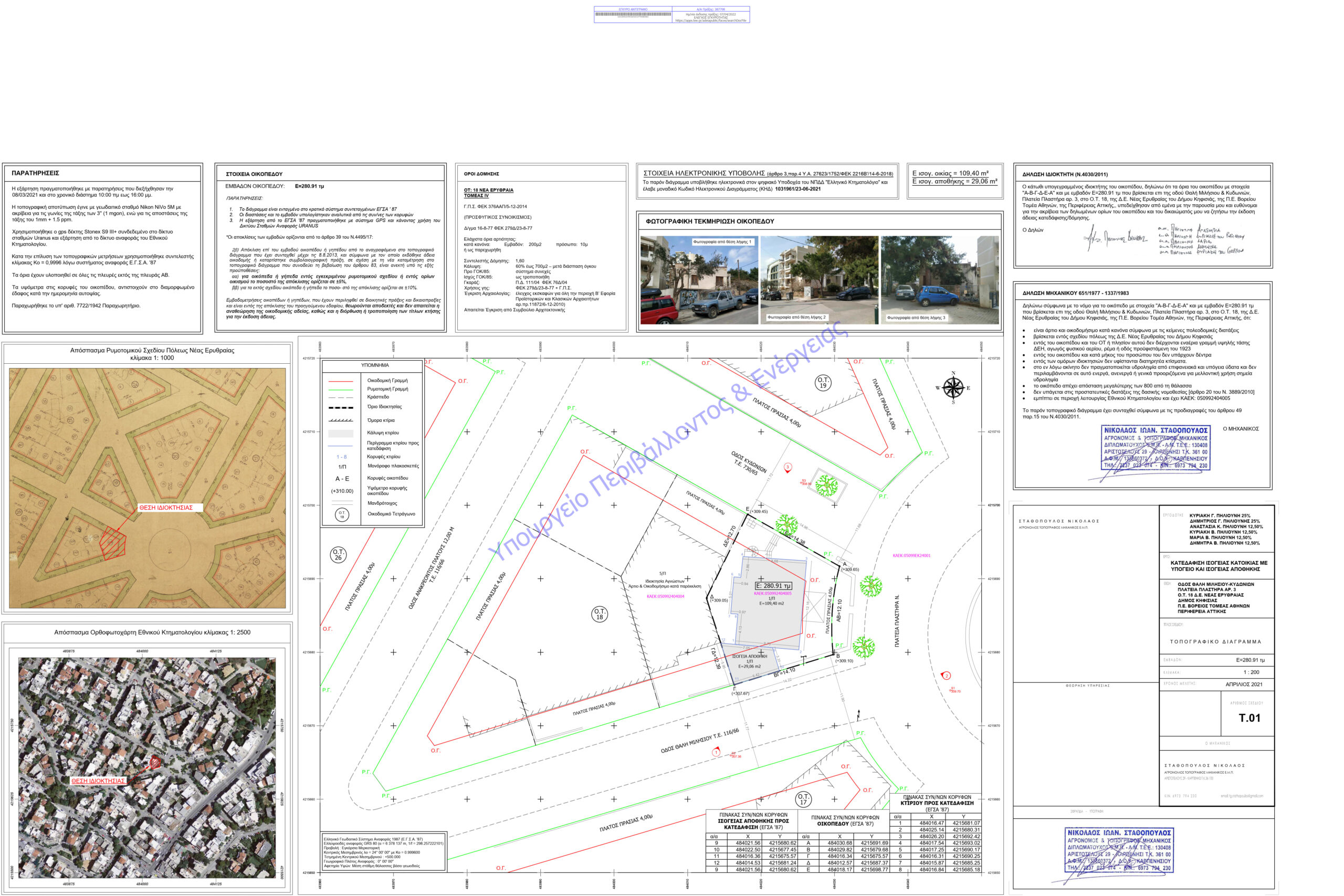The width and height of the screenshot is (1344, 896).
Task: Click the green Ρυμοτομική Γραμμή line sample in the legend
Action: (x=341, y=389)
